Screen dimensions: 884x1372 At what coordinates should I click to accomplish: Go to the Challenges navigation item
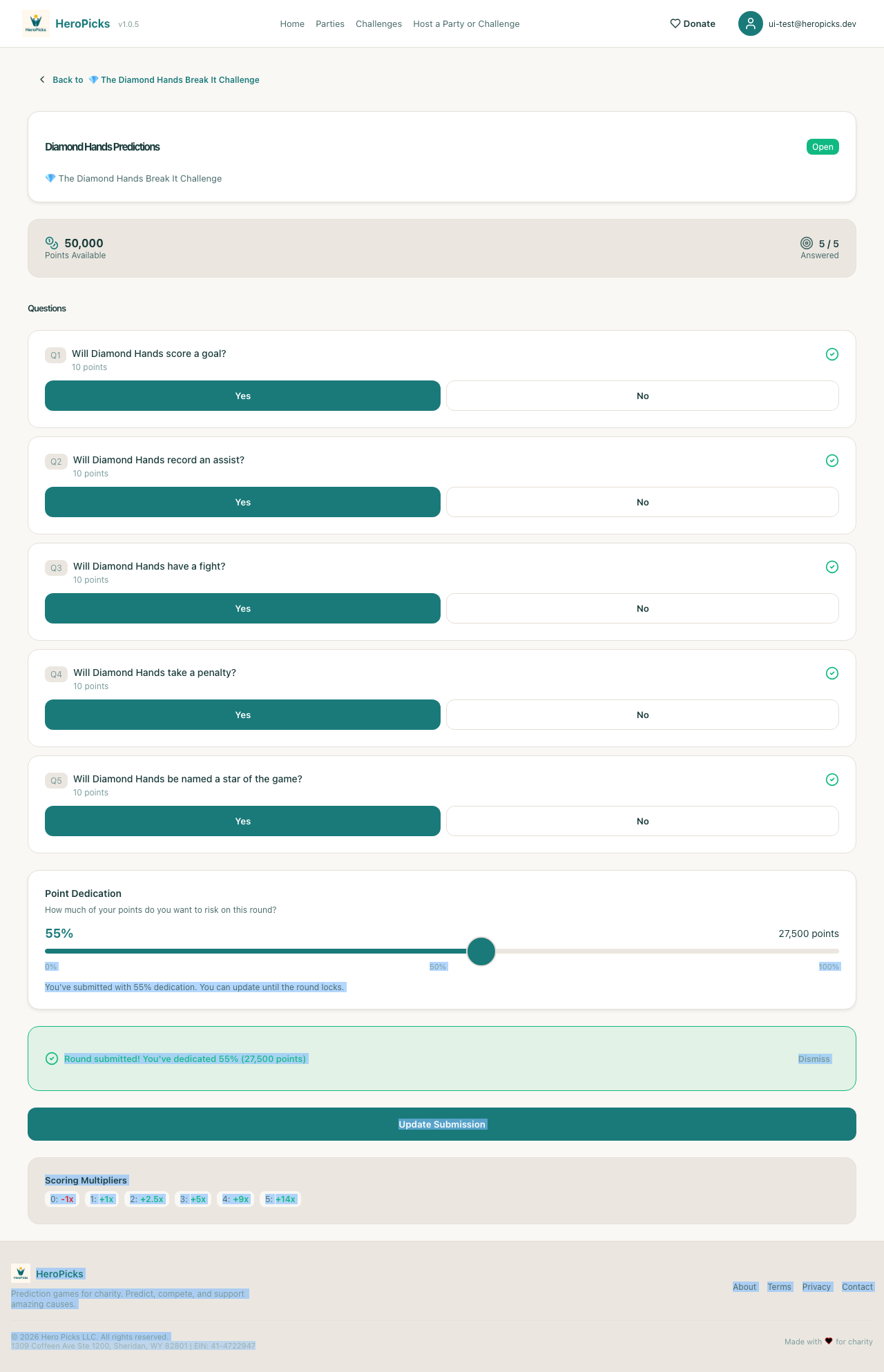point(378,24)
